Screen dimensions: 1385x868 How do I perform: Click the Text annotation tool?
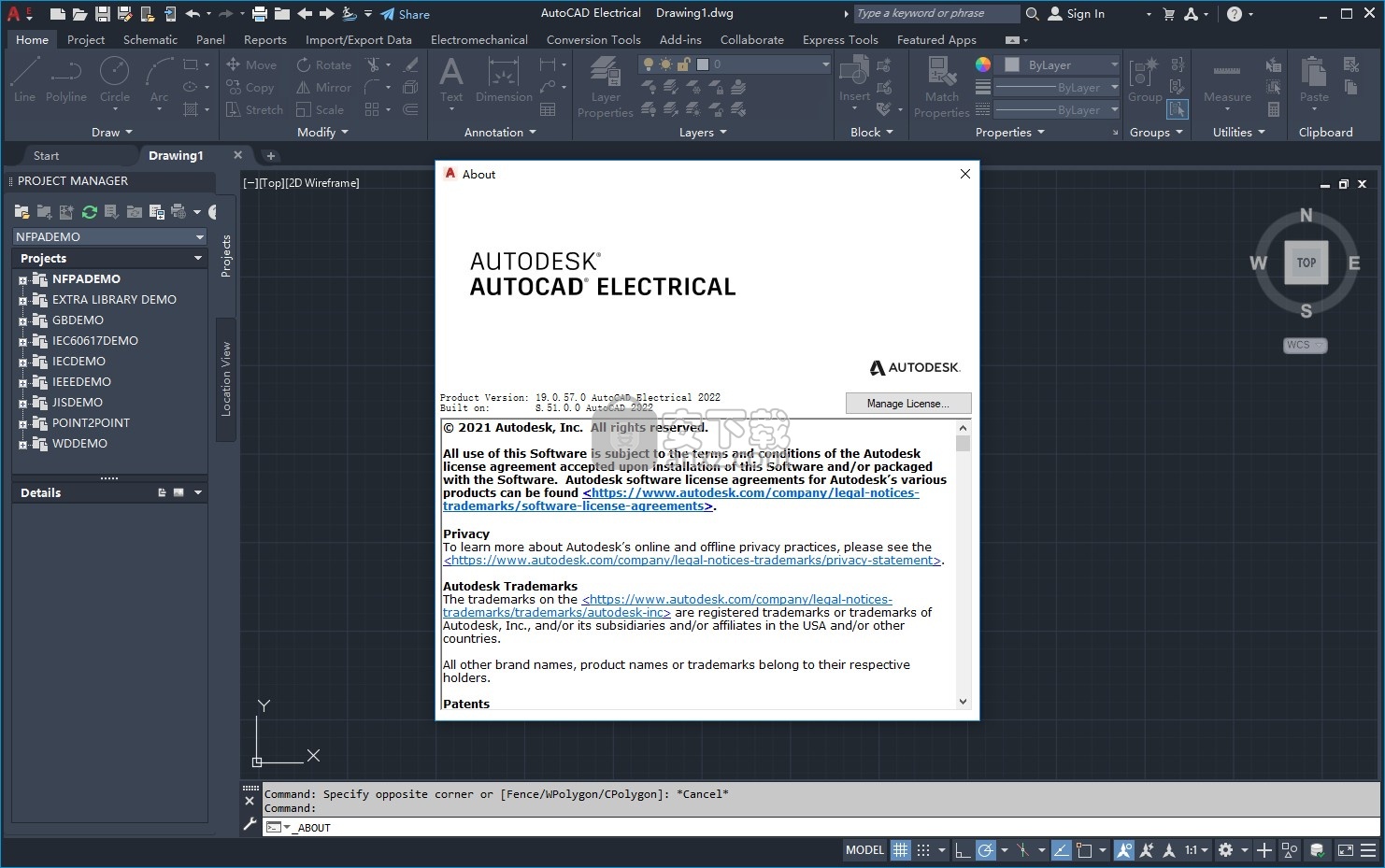(x=451, y=79)
